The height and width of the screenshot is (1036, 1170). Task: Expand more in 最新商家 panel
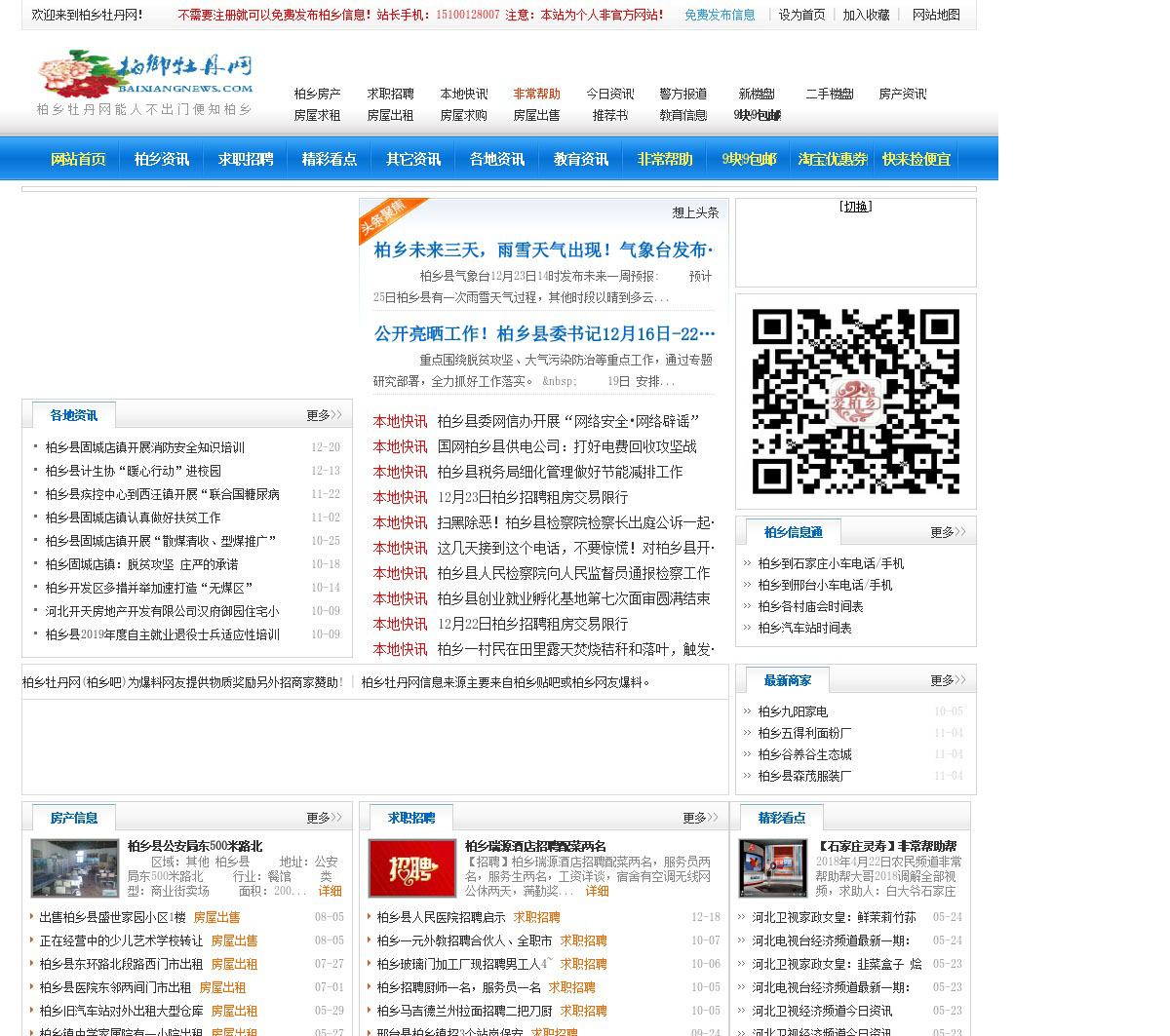pos(947,680)
